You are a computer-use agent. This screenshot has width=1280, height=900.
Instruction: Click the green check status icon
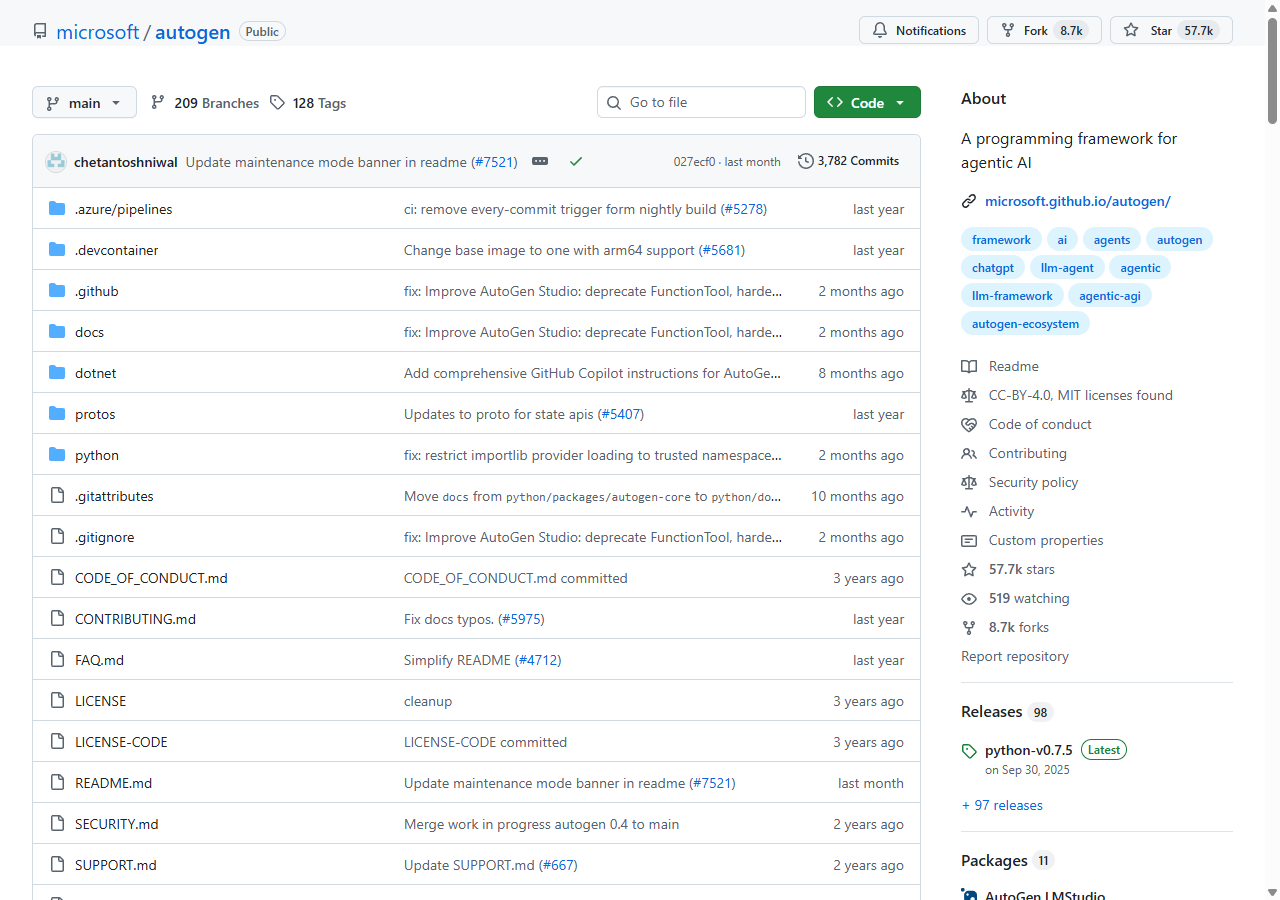(576, 161)
